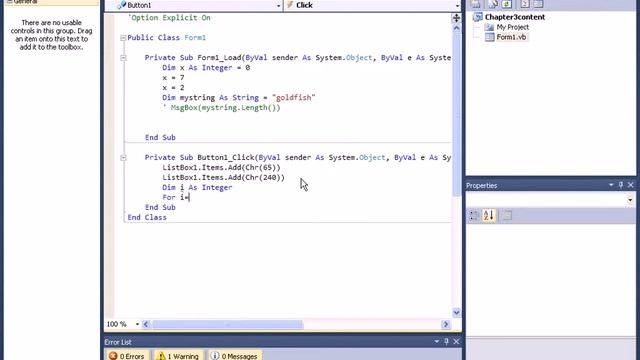The width and height of the screenshot is (640, 360).
Task: Click the Refresh icon in Solution Explorer toolbar
Action: (x=507, y=4)
